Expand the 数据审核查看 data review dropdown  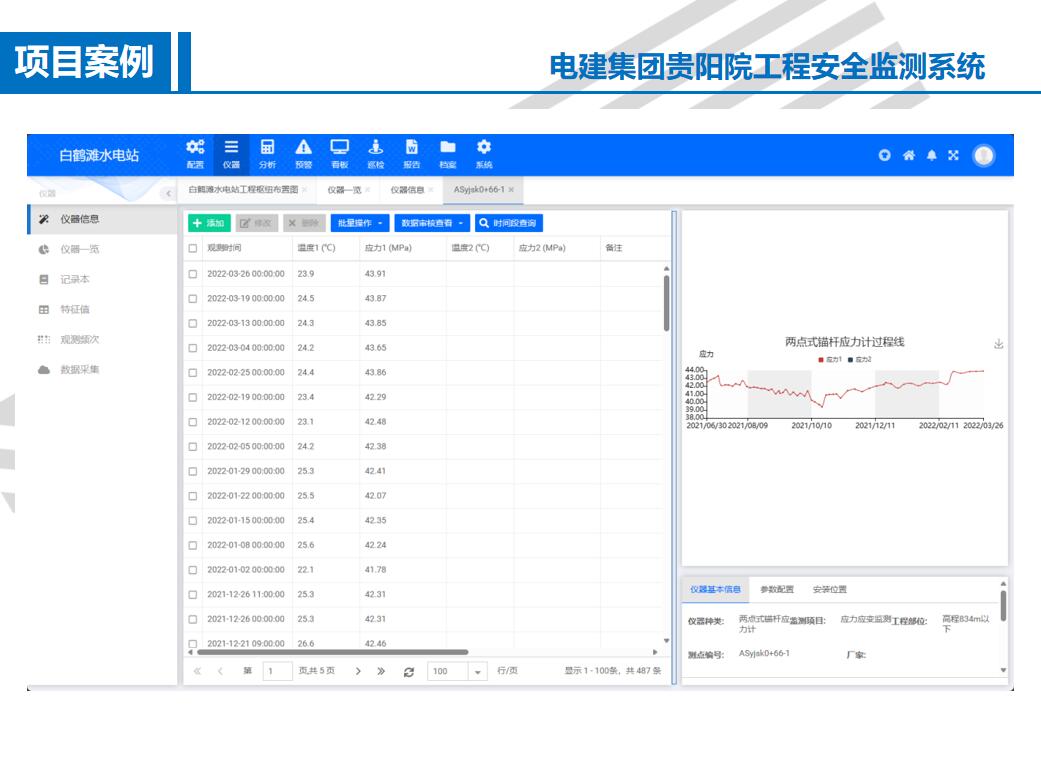(432, 223)
